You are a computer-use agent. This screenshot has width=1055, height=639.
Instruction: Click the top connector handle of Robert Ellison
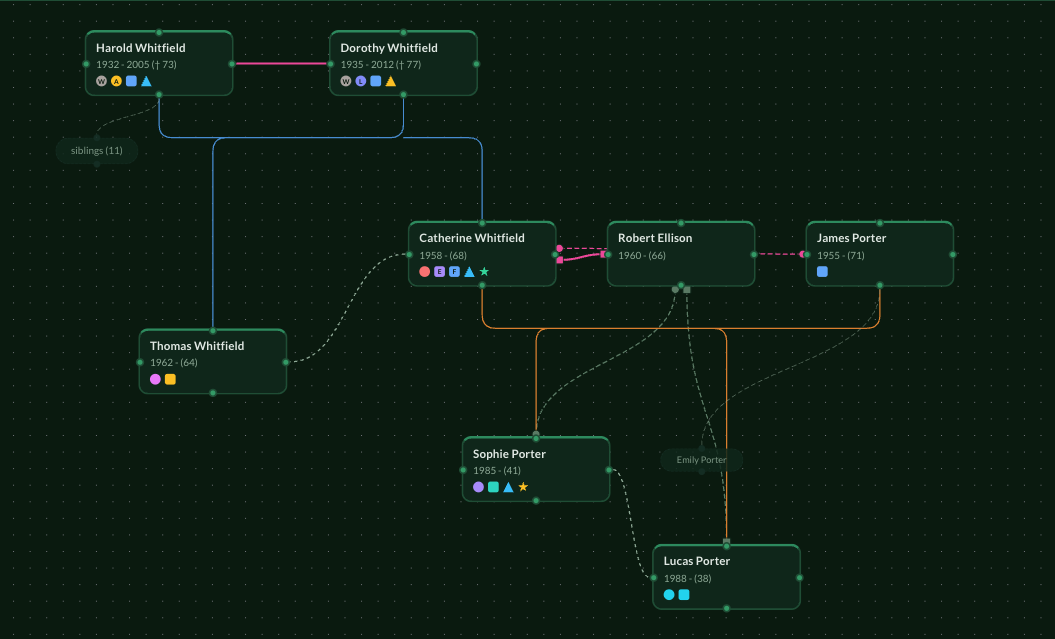pos(680,223)
